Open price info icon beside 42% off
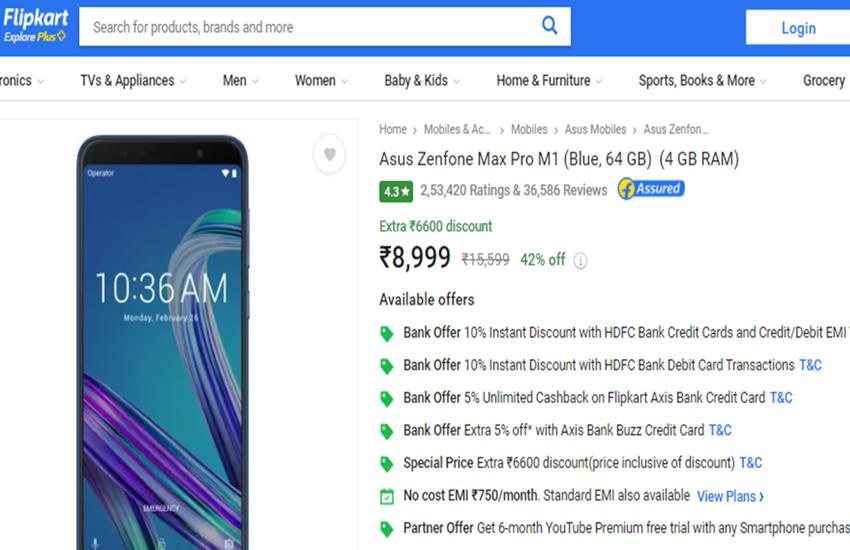 [581, 261]
